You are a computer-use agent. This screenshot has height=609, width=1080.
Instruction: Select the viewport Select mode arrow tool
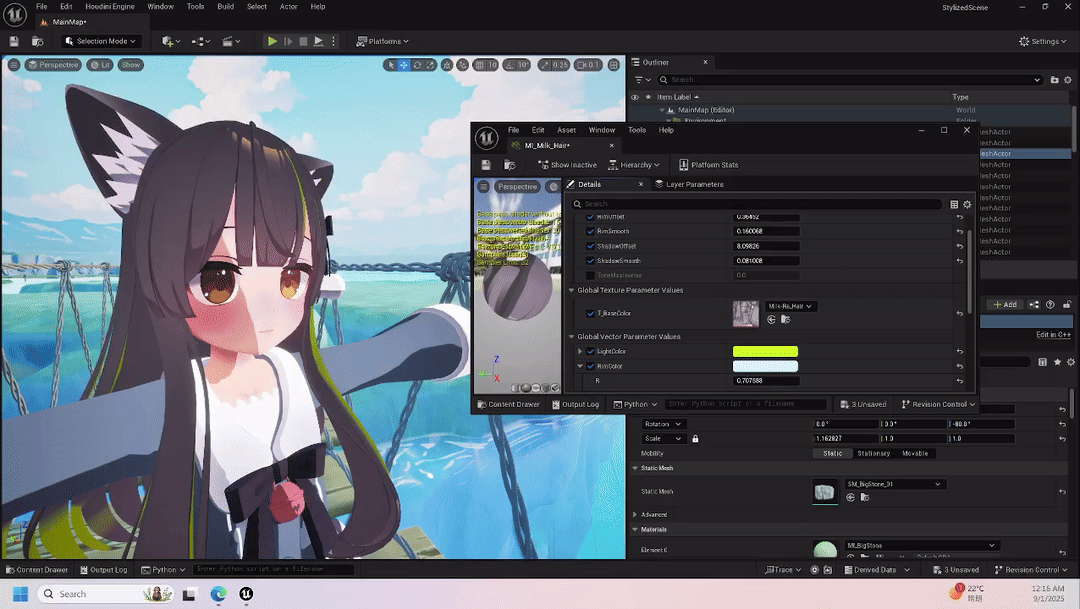(x=391, y=65)
